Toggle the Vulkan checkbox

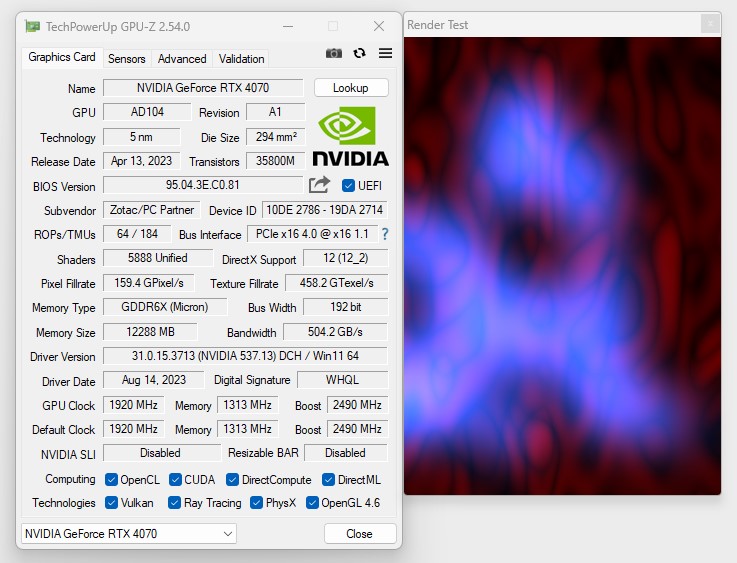tap(111, 502)
